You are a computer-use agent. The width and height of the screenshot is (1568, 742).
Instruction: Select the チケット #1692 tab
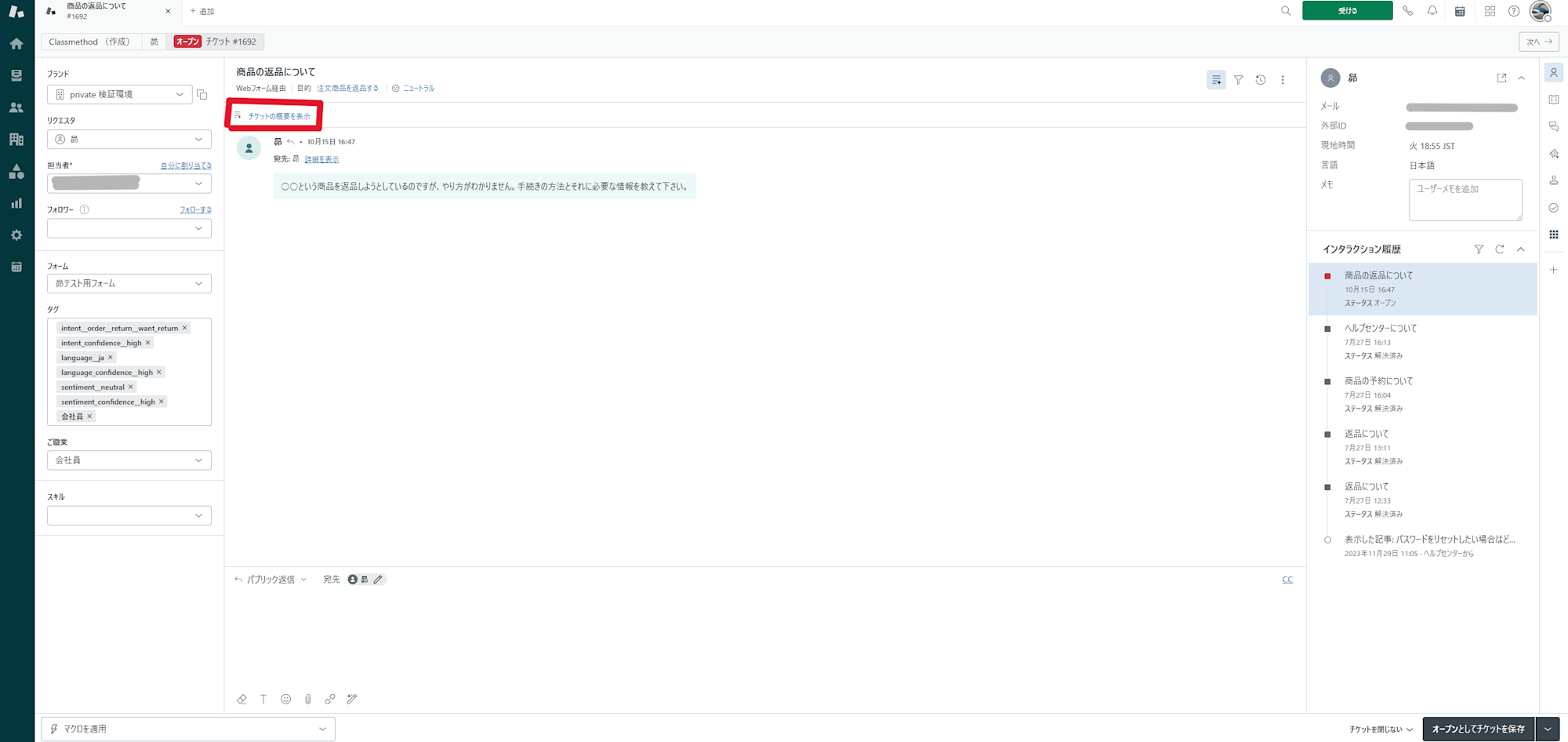click(216, 42)
